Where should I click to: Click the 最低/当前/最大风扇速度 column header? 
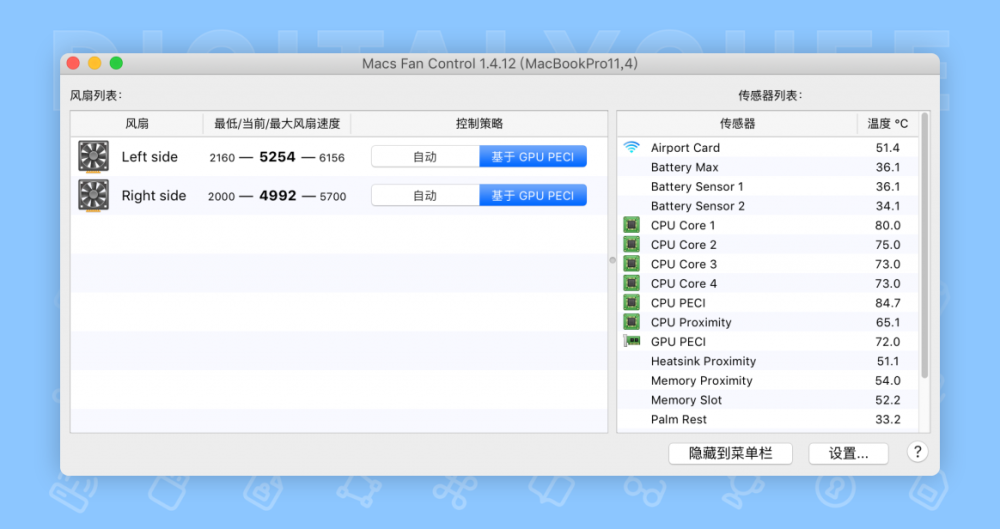[x=277, y=124]
